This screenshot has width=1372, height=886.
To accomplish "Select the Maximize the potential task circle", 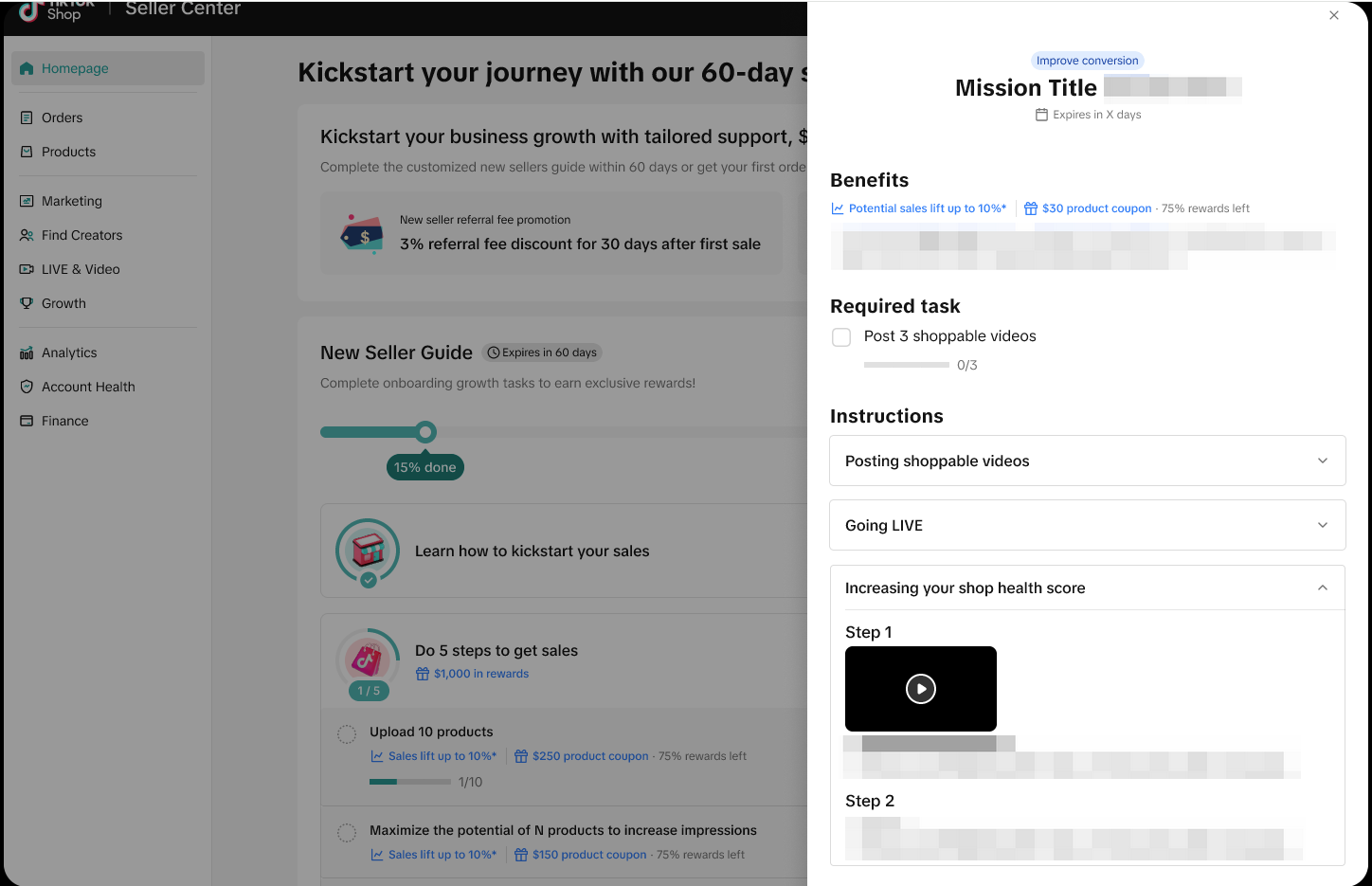I will coord(347,832).
